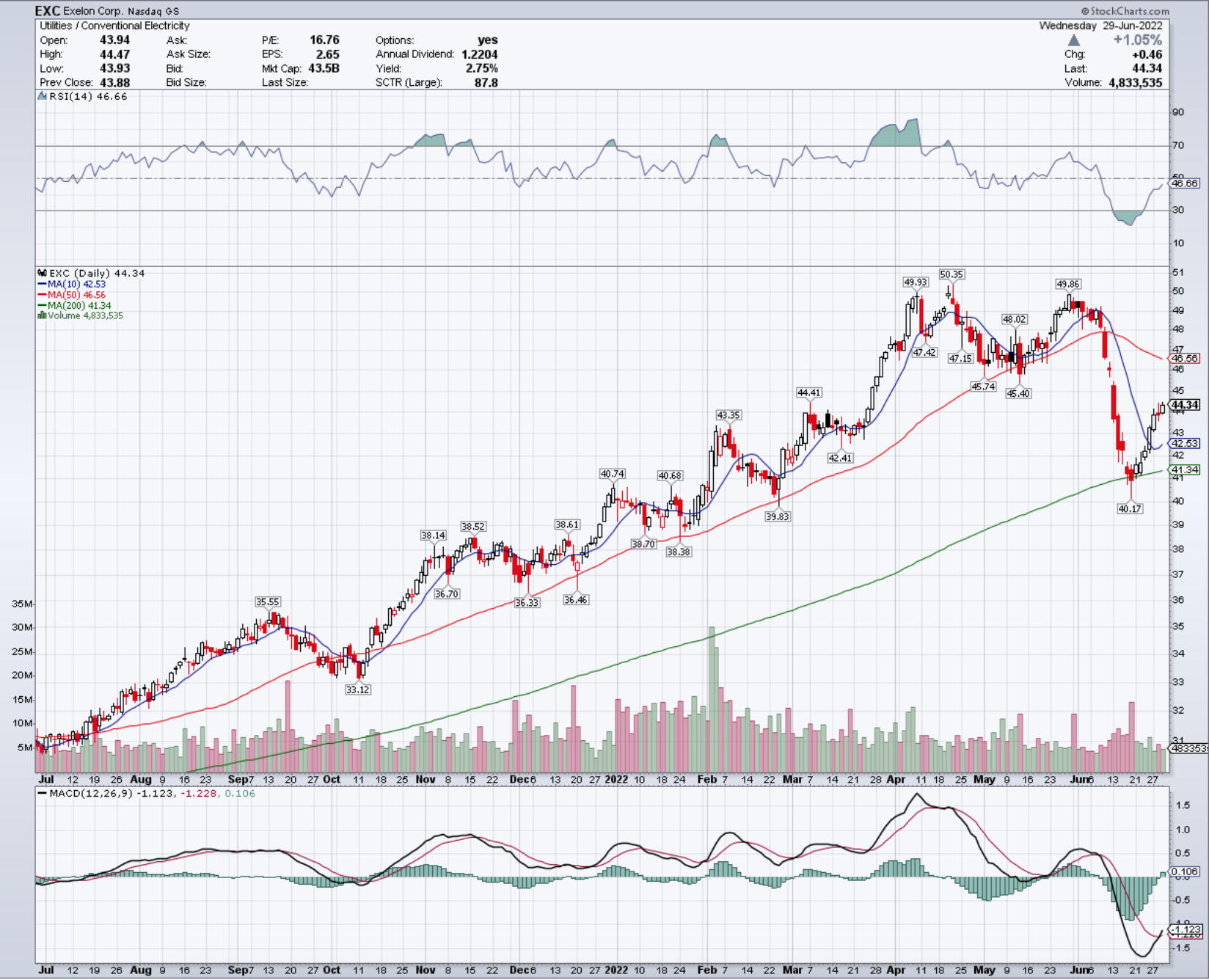Click the 38.70 price label

pyautogui.click(x=643, y=544)
